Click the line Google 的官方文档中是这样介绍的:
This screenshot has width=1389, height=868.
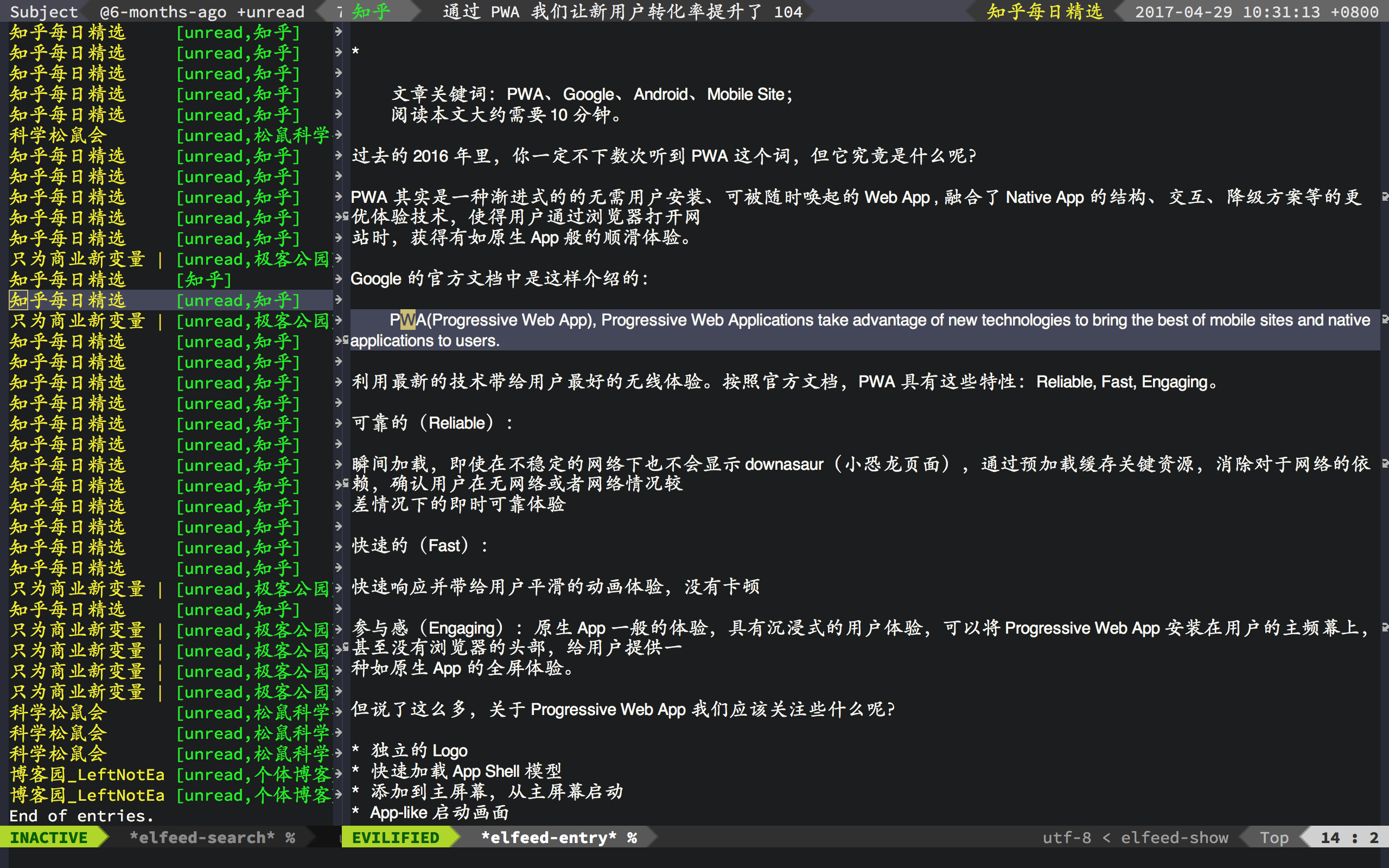[499, 279]
